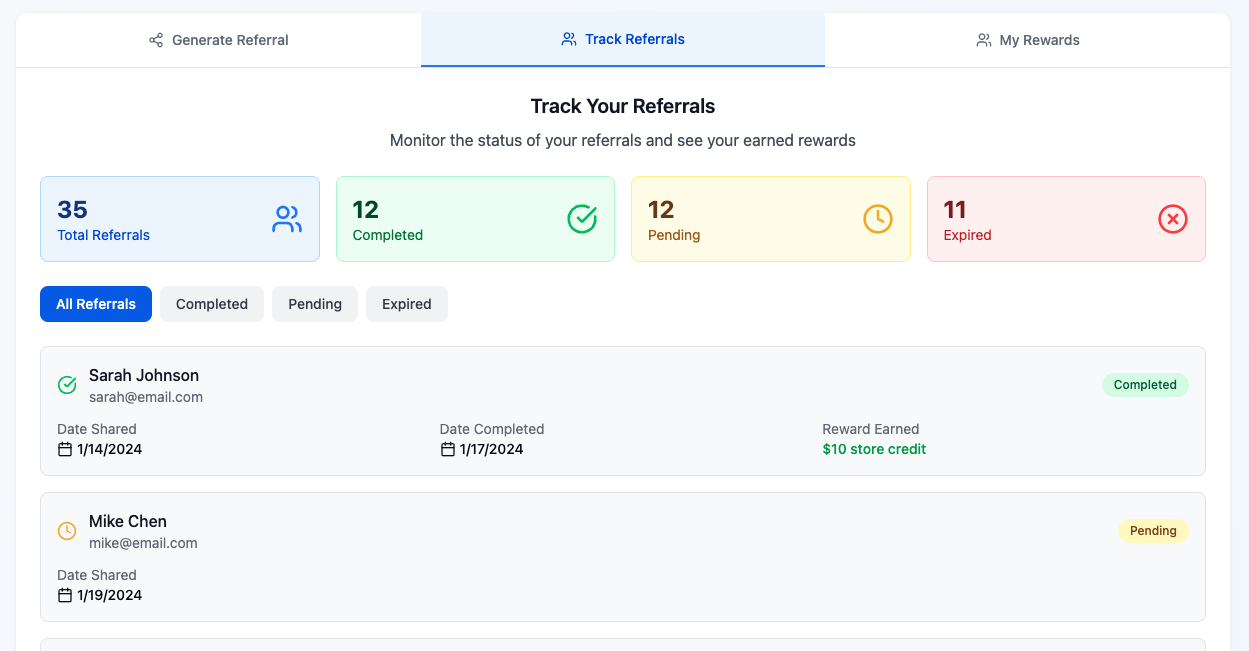Click the Pending badge on Mike Chen's card
The height and width of the screenshot is (651, 1249).
click(x=1153, y=531)
